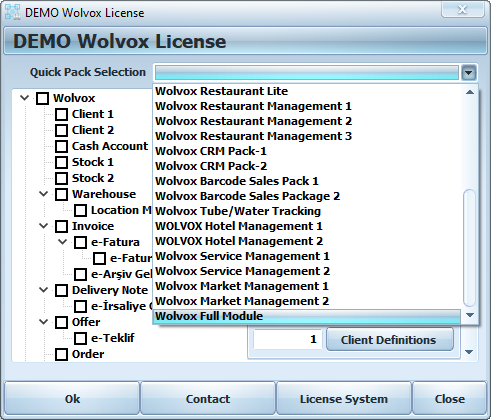Collapse the Warehouse tree node
The image size is (491, 420).
point(43,194)
